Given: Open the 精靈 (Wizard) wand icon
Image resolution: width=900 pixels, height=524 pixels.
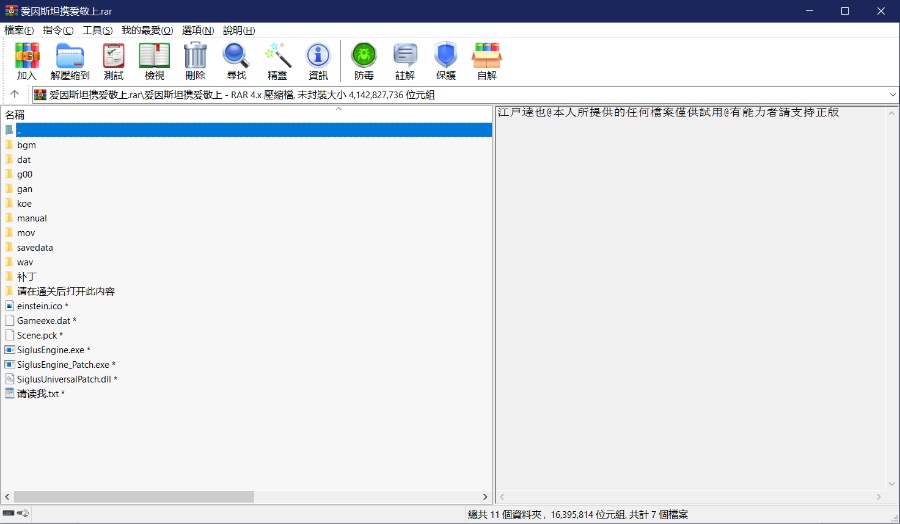Looking at the screenshot, I should tap(277, 61).
